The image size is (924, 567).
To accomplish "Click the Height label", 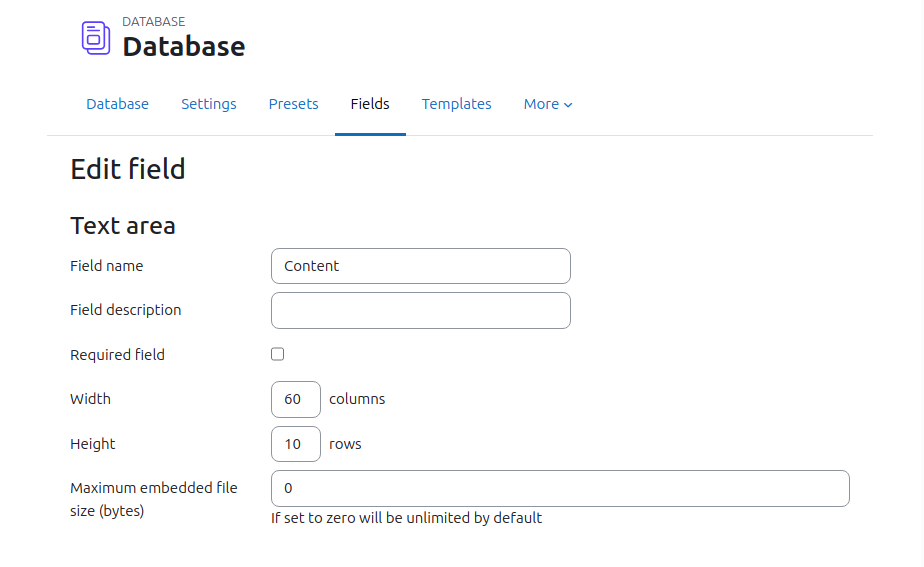I will 93,444.
